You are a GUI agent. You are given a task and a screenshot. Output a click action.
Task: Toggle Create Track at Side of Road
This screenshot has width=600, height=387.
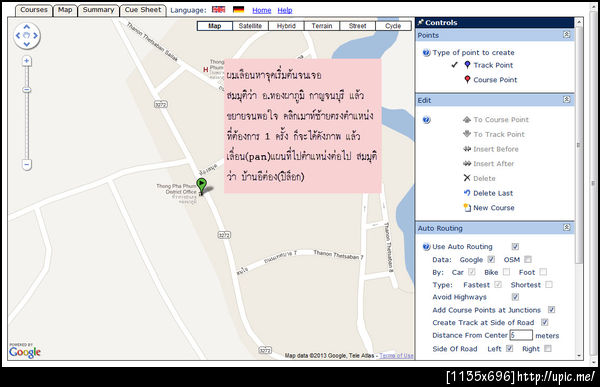point(545,322)
